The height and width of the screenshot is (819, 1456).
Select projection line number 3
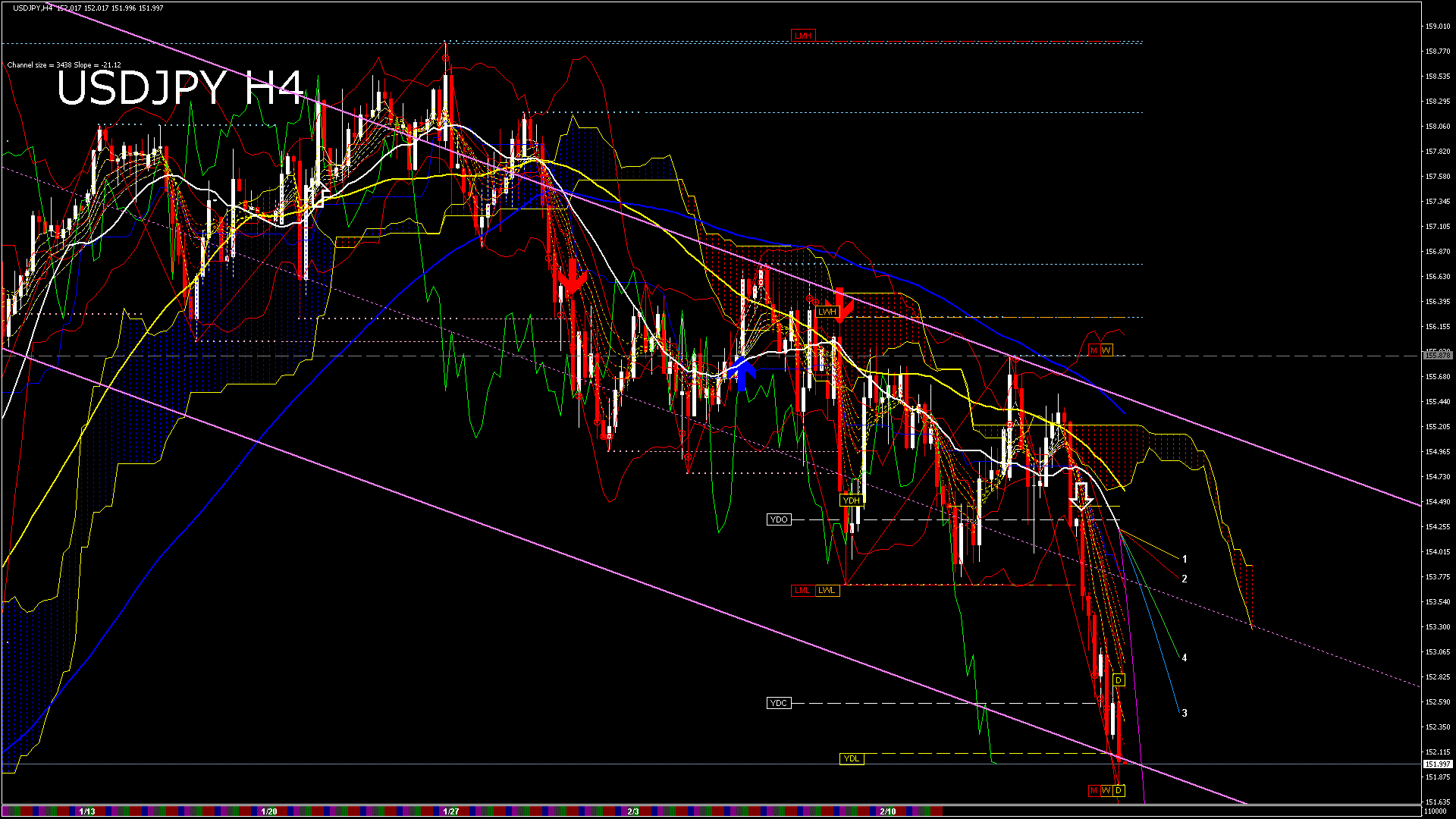(x=1185, y=713)
